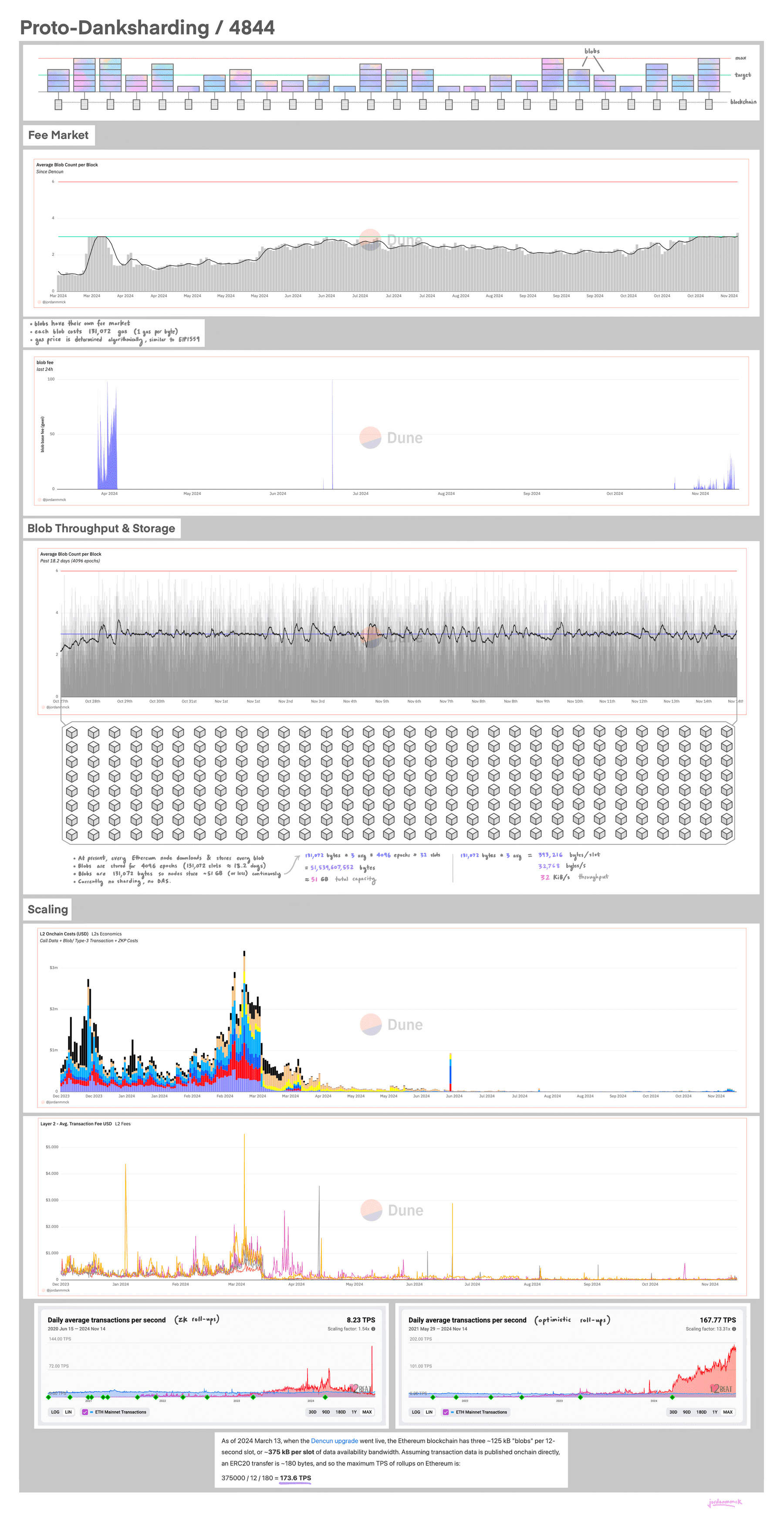784x1513 pixels.
Task: Switch optimistic roll-ups chart to LIN scale
Action: (429, 1412)
